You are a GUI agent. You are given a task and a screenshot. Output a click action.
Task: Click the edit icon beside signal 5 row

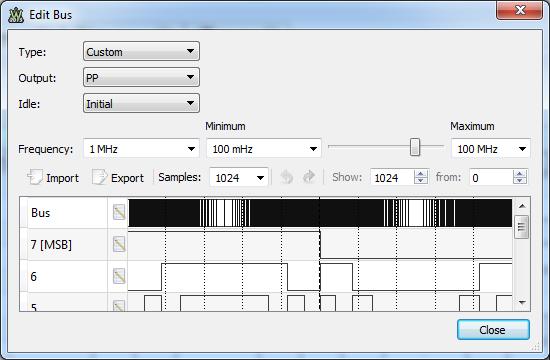pos(119,306)
